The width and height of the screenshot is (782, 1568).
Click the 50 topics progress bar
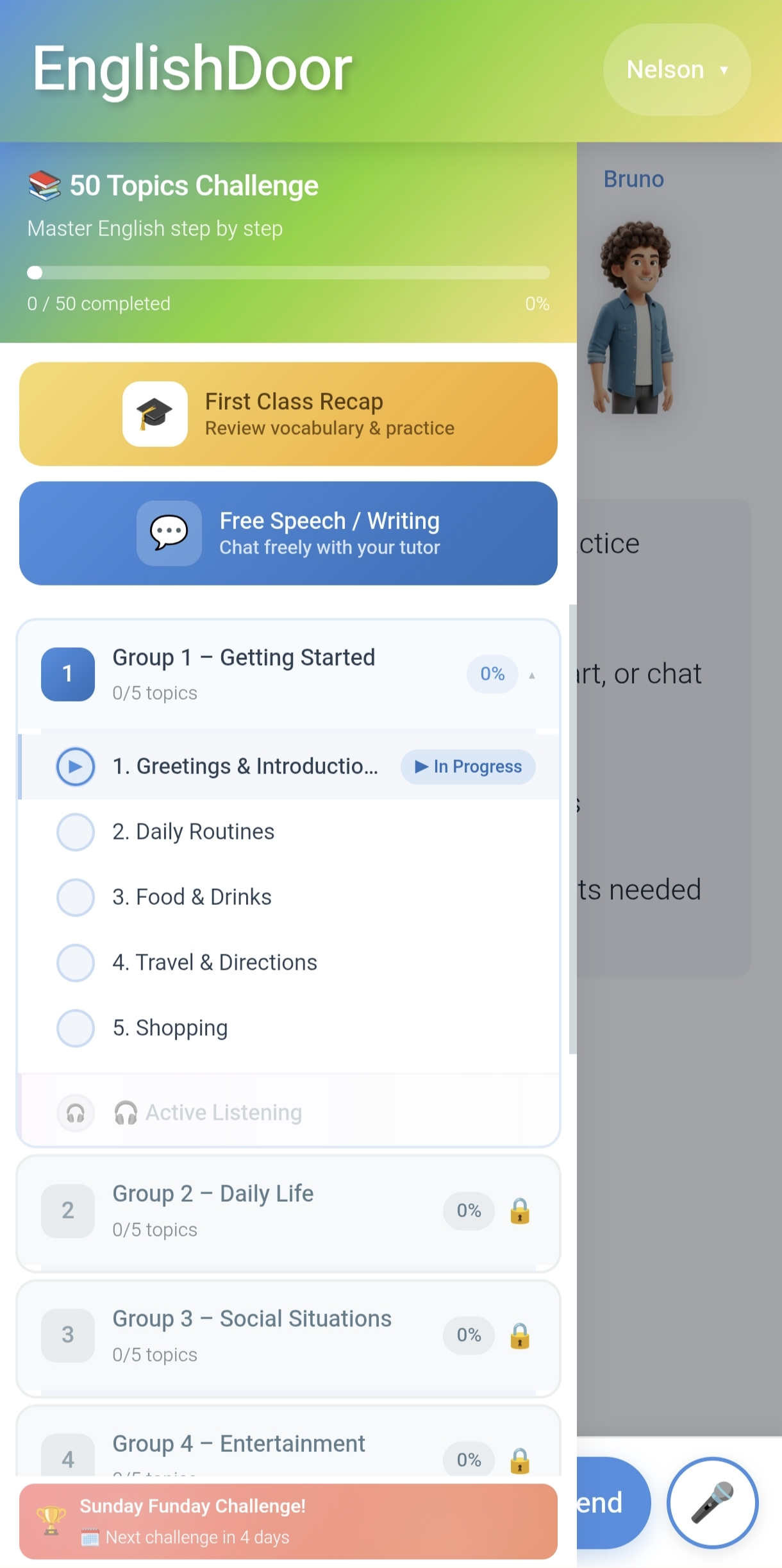coord(288,273)
